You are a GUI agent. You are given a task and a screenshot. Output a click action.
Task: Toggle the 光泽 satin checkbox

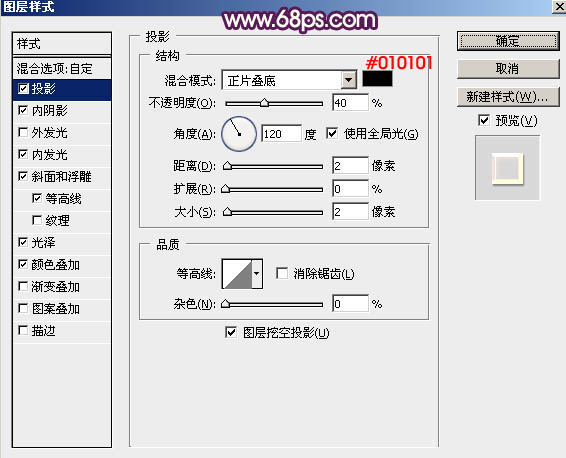coord(23,242)
